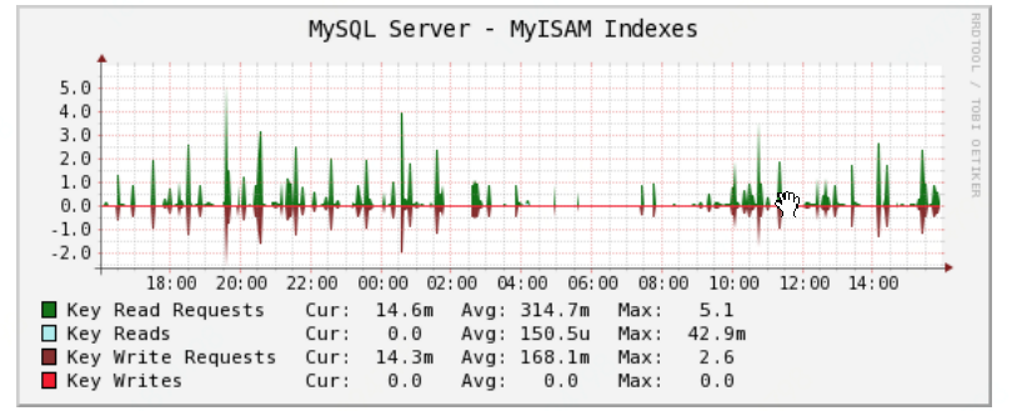
Task: Click Key Read Requests average value 314.7m
Action: [555, 310]
